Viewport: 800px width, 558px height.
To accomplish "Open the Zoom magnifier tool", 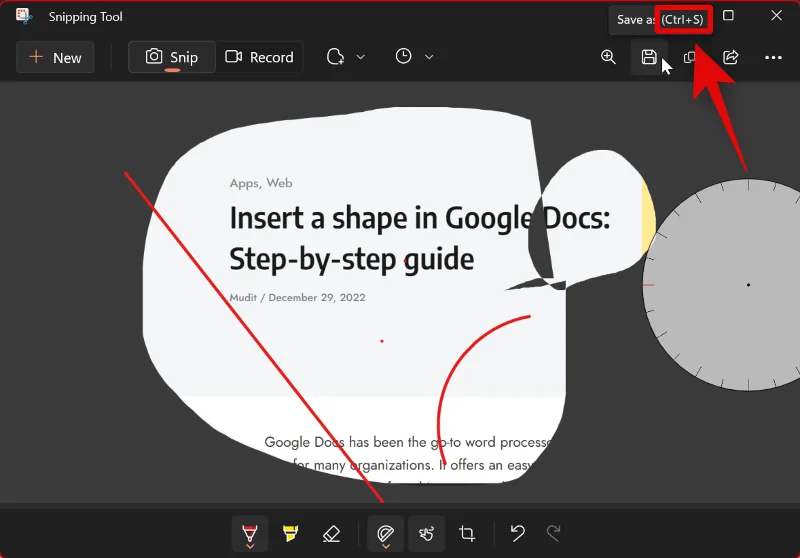I will point(608,57).
